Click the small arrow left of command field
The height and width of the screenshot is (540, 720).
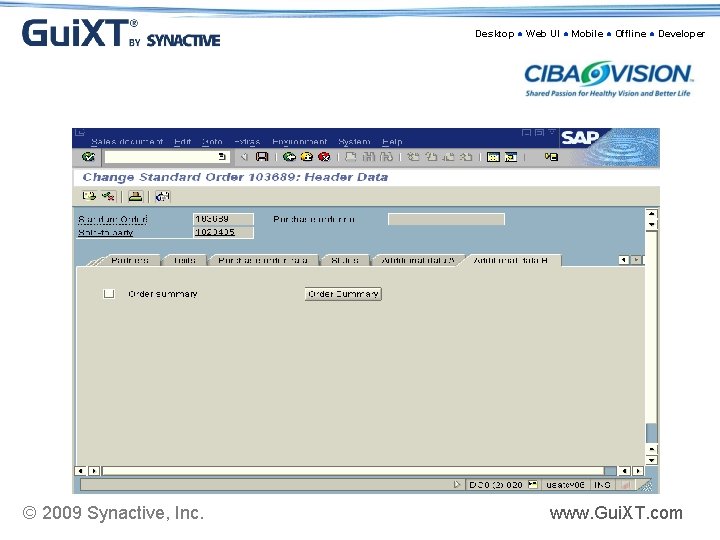tap(244, 157)
